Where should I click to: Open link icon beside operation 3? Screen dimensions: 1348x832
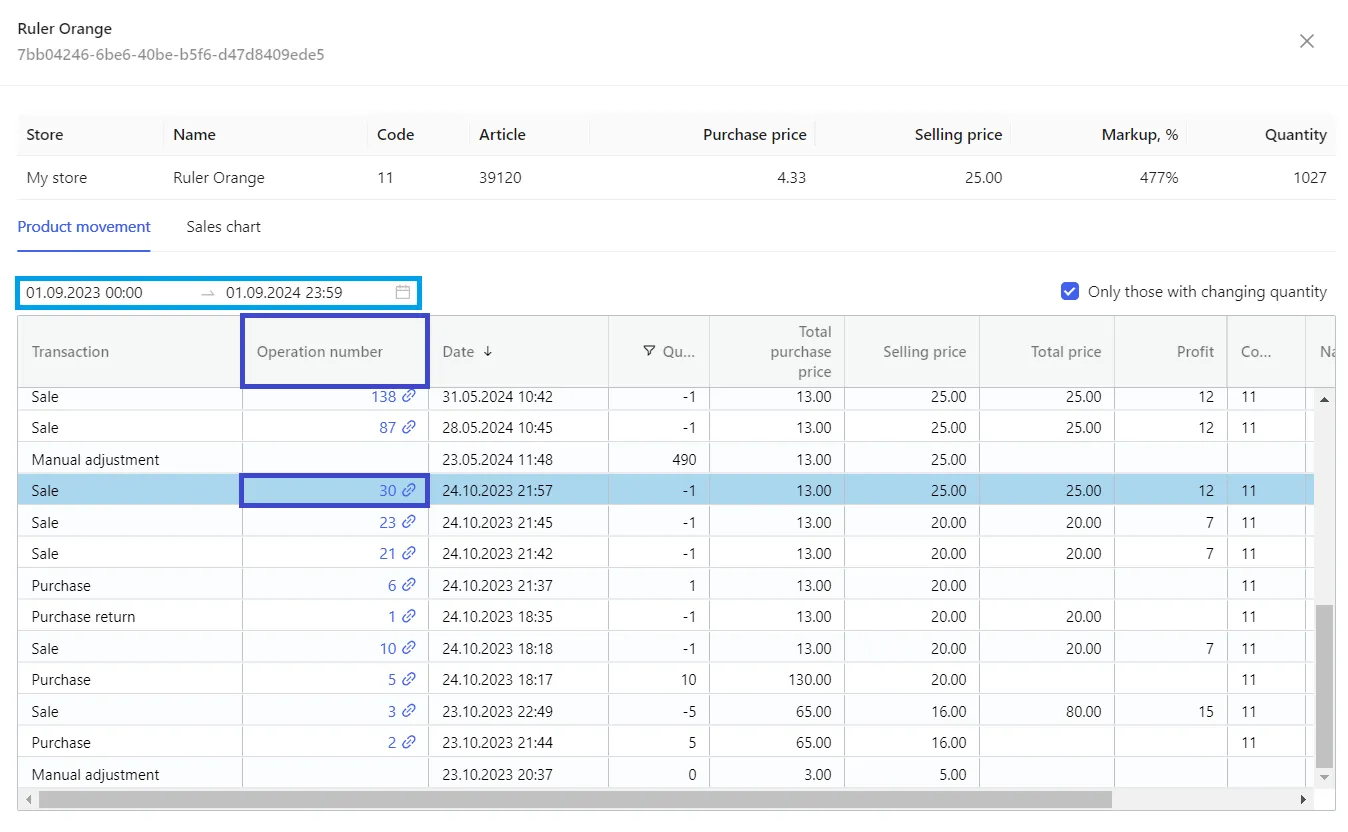coord(409,711)
